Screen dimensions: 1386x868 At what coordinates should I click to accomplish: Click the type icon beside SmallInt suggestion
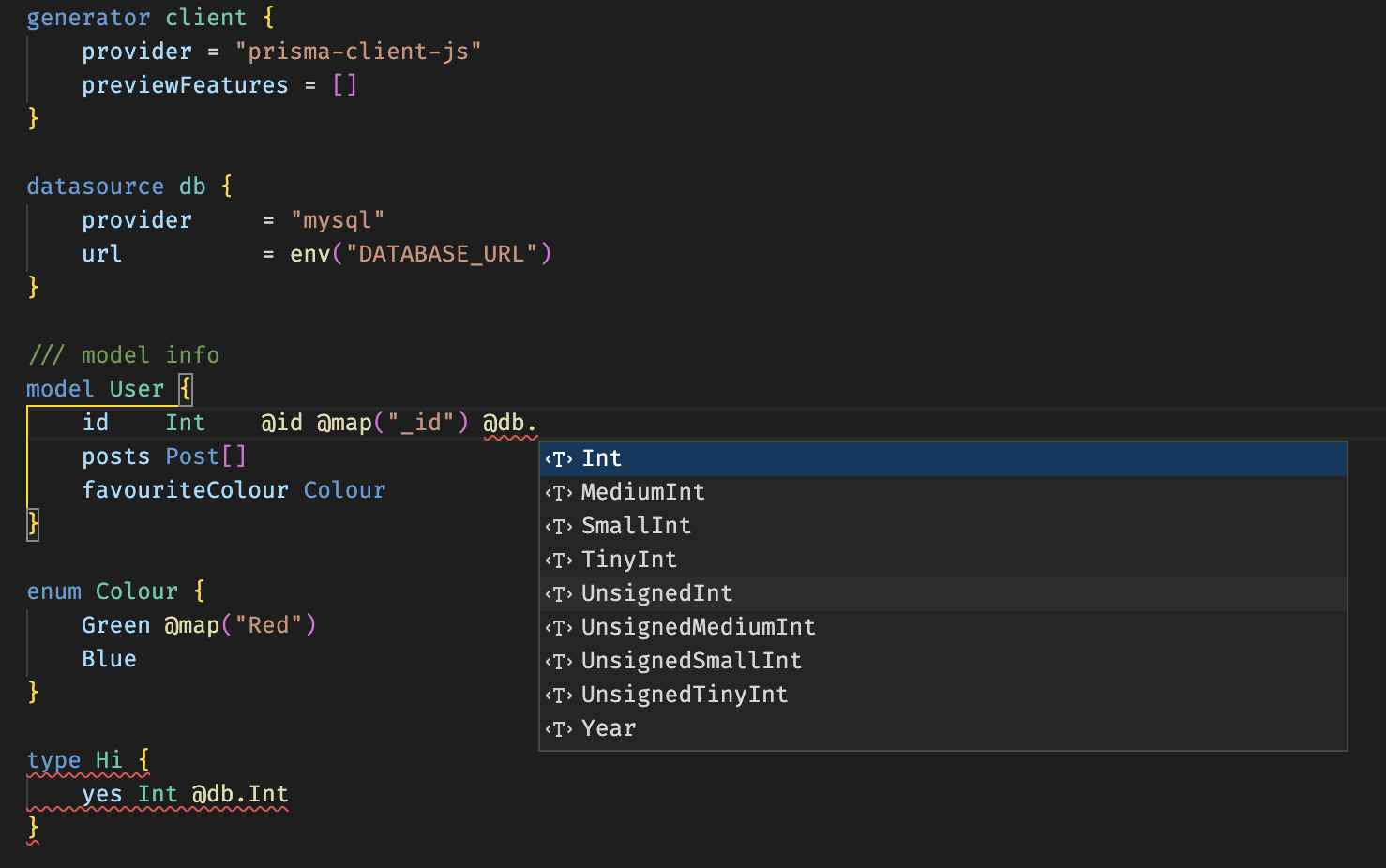(558, 526)
